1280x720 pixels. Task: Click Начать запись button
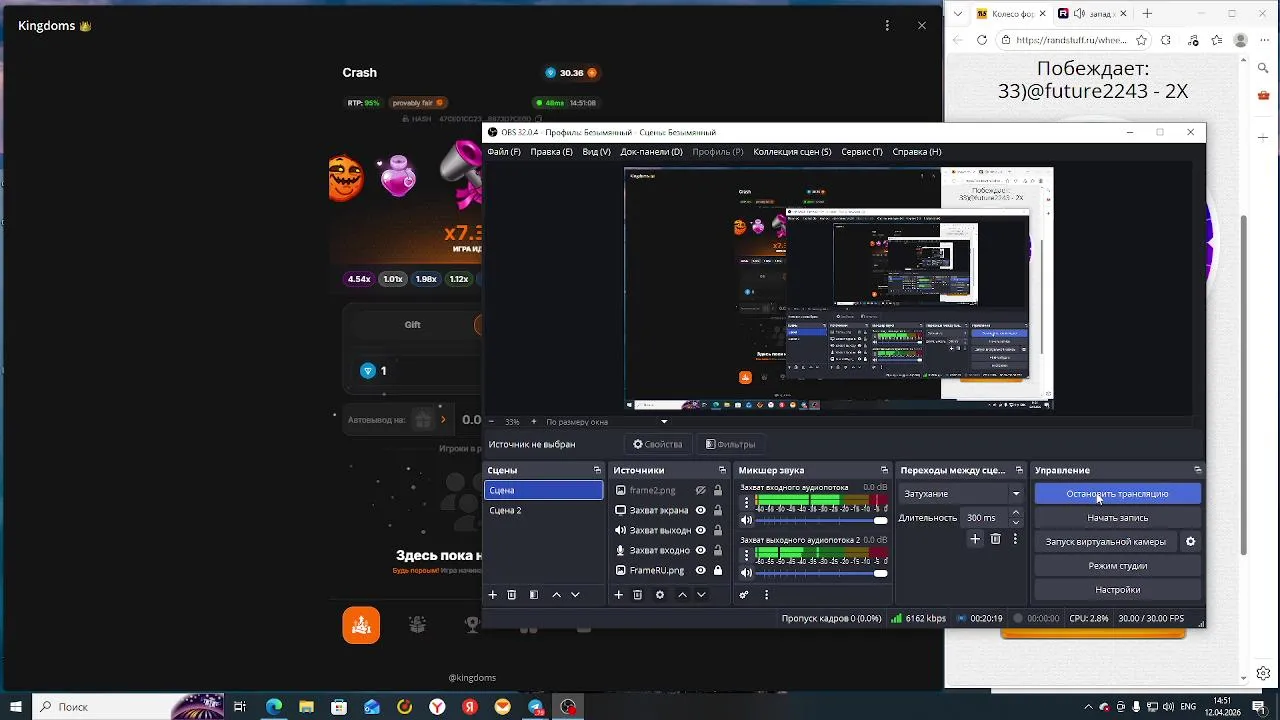1117,518
